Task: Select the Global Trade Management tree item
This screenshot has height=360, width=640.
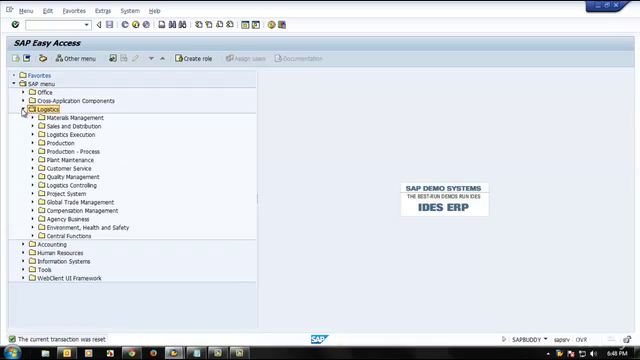Action: tap(80, 202)
